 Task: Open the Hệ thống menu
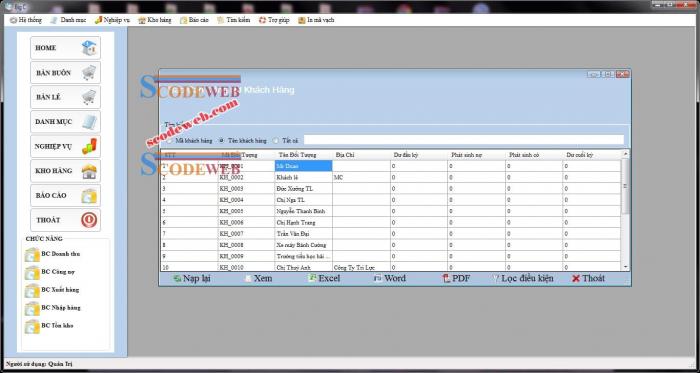pos(26,20)
